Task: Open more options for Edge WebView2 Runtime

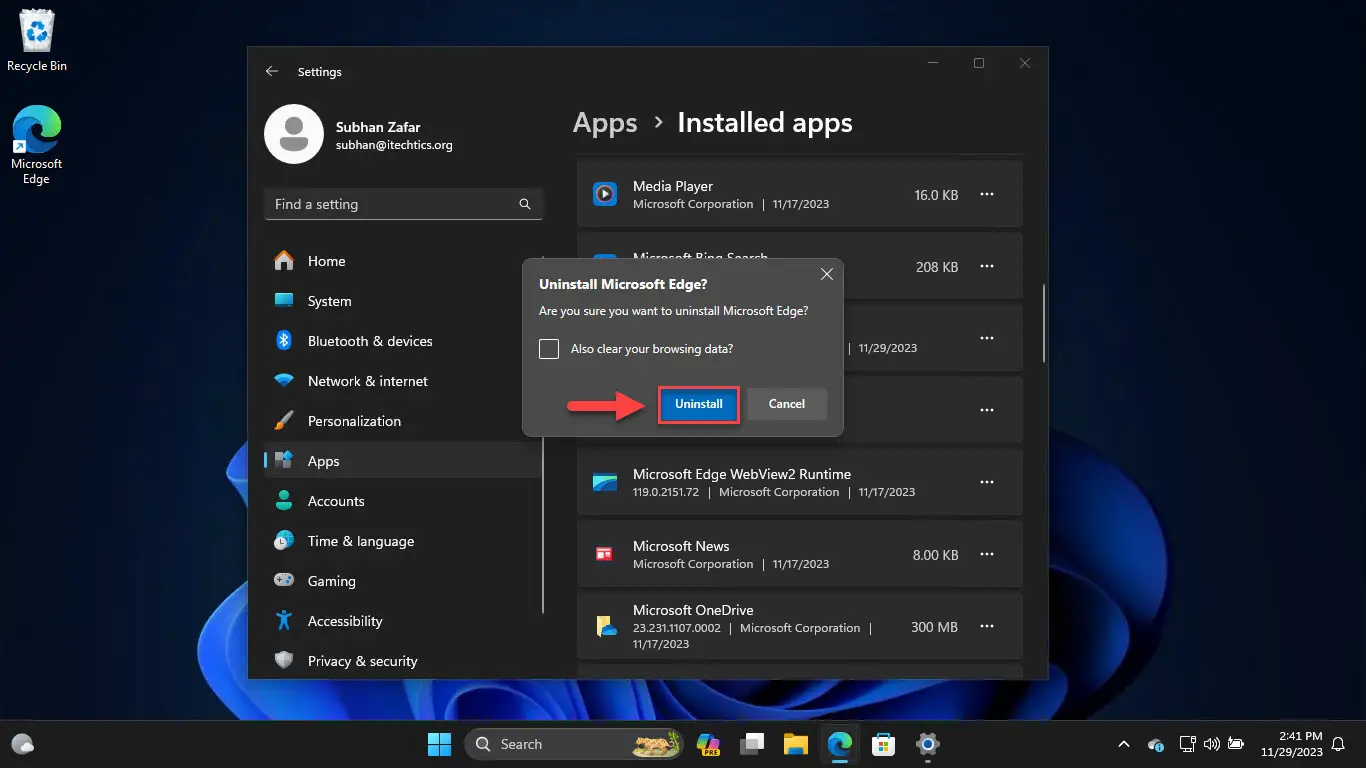Action: click(987, 482)
